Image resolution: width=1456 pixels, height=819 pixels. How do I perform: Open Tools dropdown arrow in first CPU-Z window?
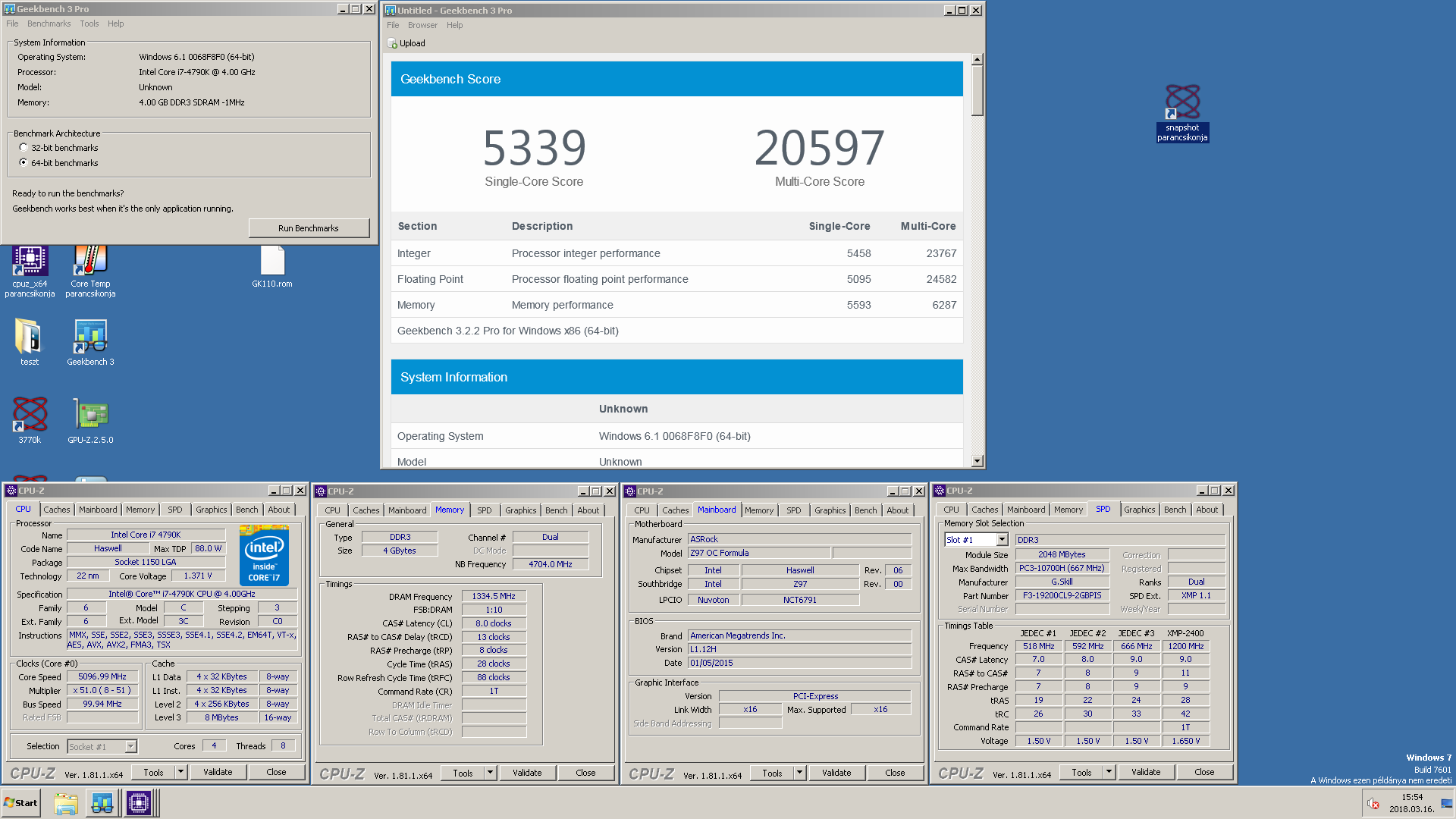point(180,772)
